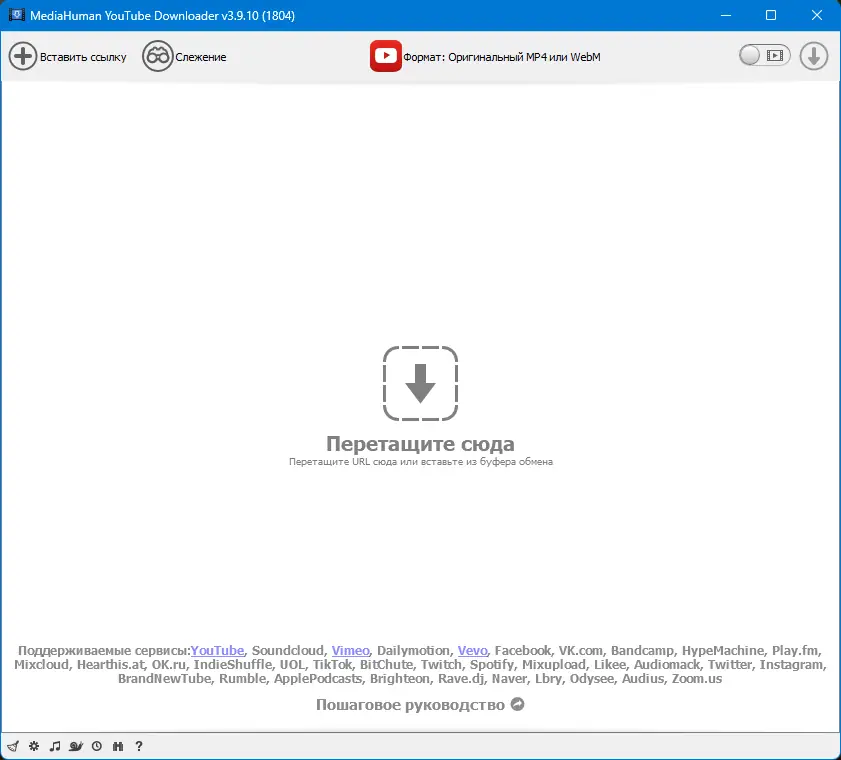This screenshot has height=760, width=841.
Task: Follow the YouTube supported service link
Action: [218, 649]
